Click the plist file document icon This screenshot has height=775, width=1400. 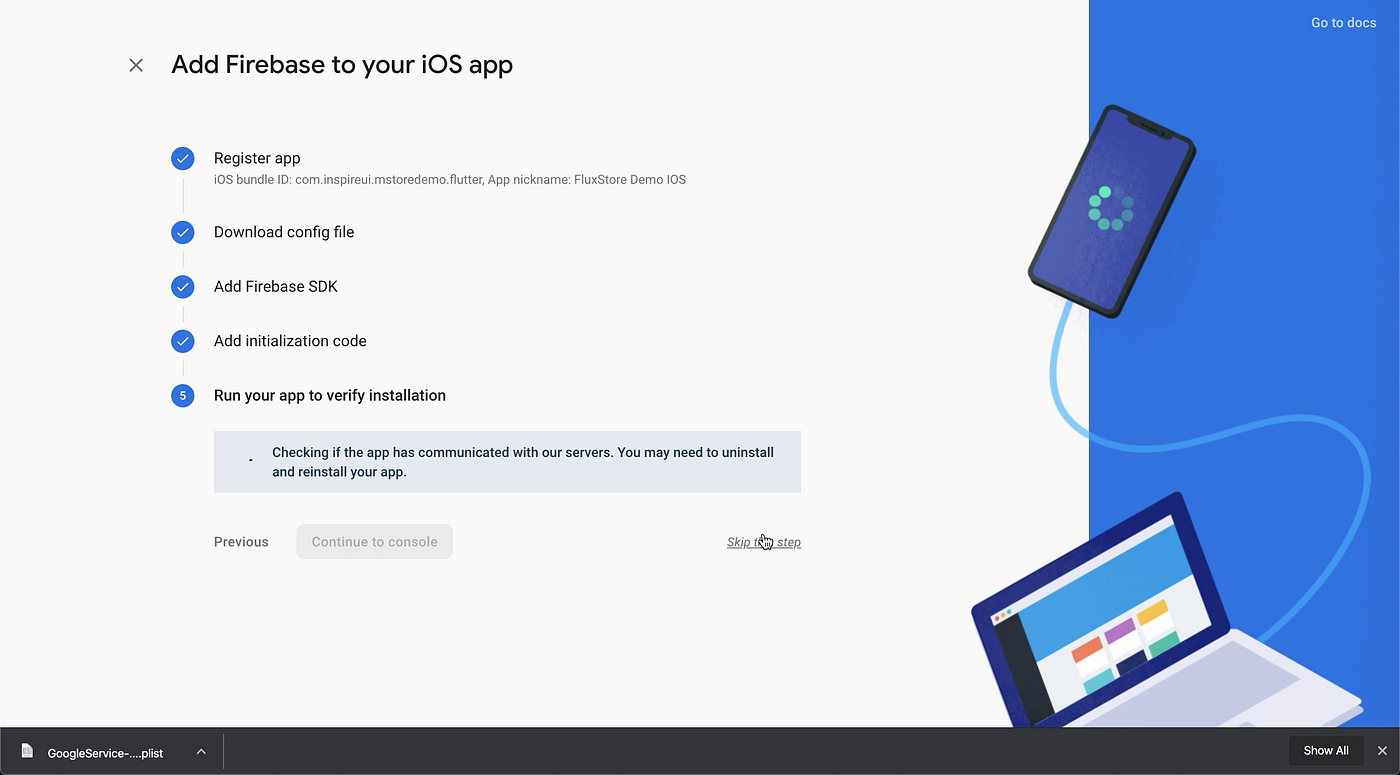pos(27,751)
